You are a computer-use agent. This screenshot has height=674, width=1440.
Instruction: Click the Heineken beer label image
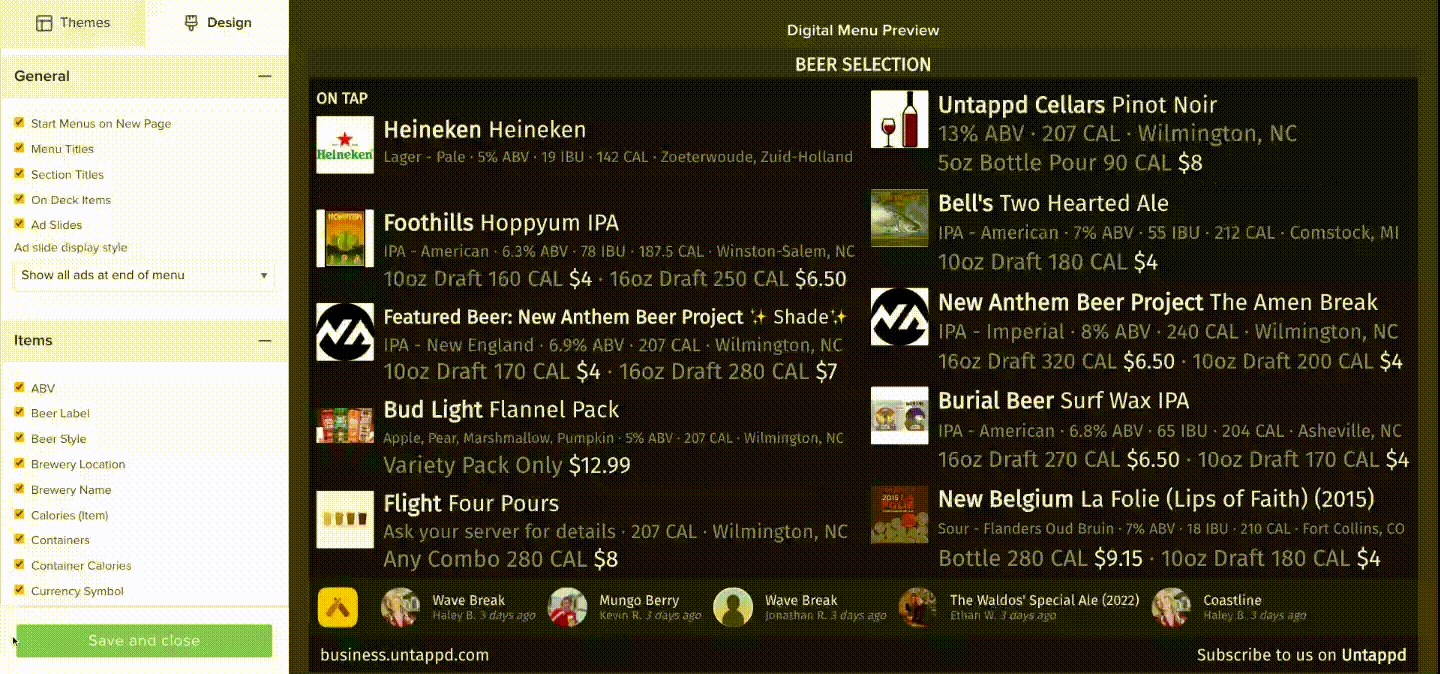[345, 145]
